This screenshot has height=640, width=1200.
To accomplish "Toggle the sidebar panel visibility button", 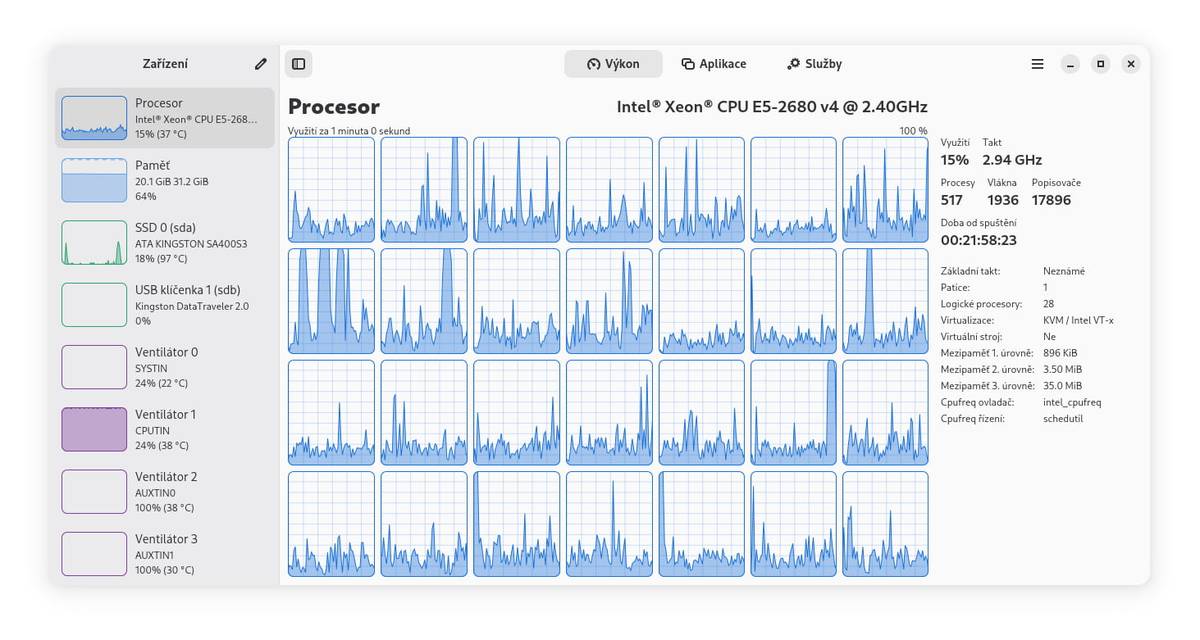I will point(298,64).
